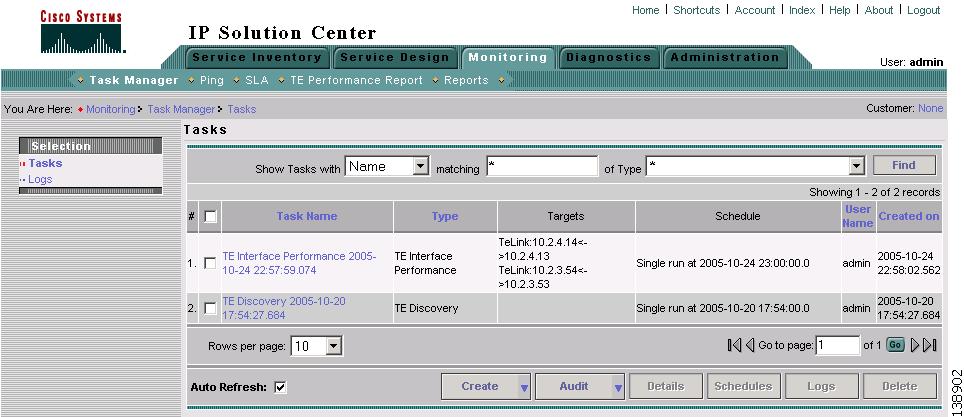
Task: Select Task Manager in the submenu bar
Action: point(134,80)
